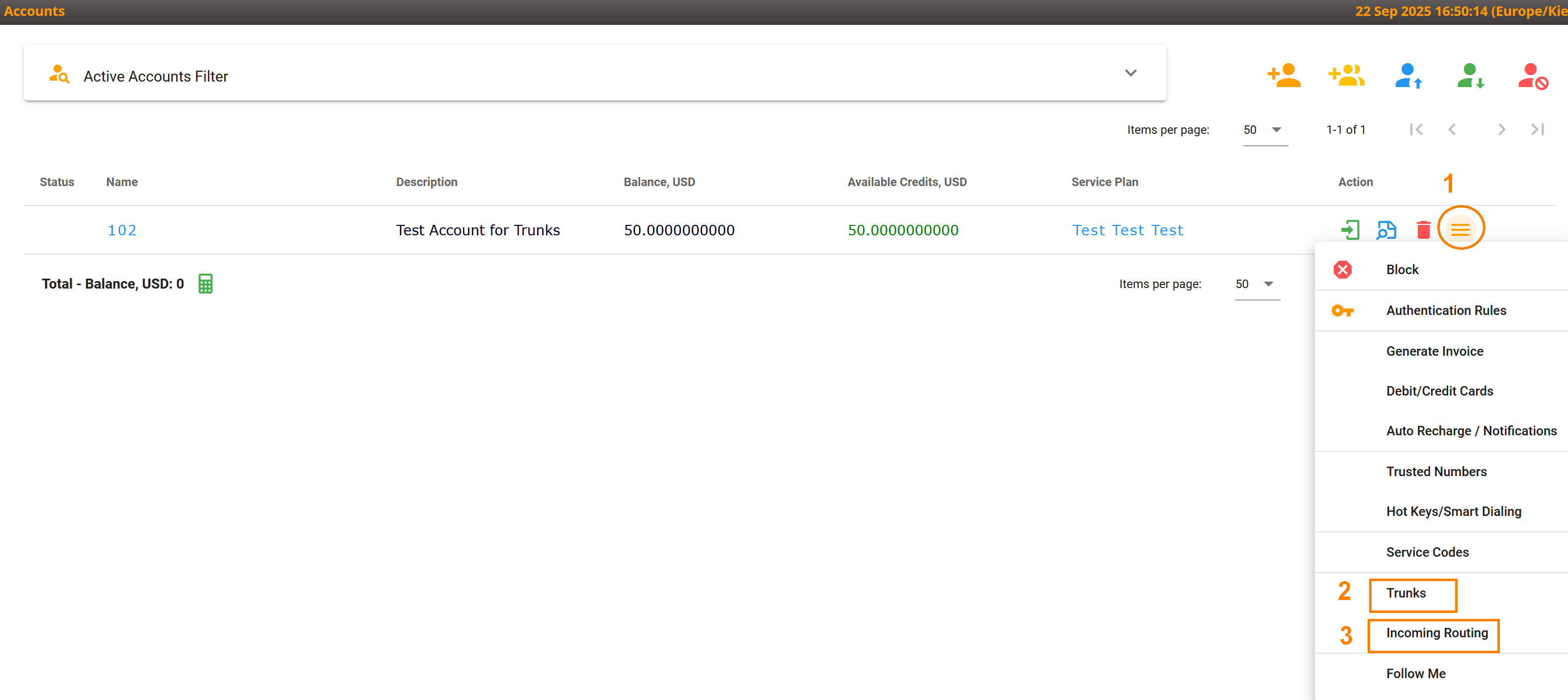
Task: Choose Block in the action menu
Action: (1402, 270)
